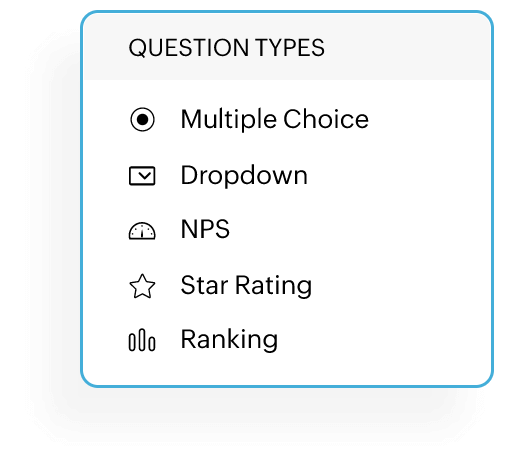Click the Multiple Choice radio icon
Image resolution: width=510 pixels, height=474 pixels.
point(142,119)
